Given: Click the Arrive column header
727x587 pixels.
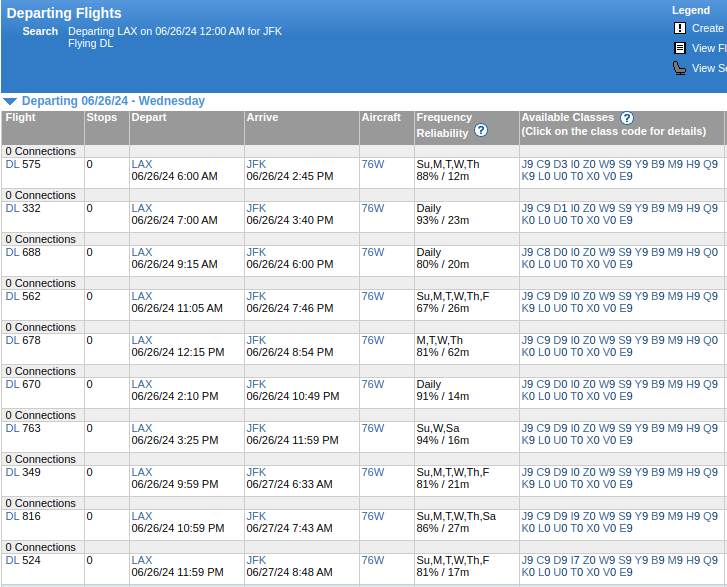Looking at the screenshot, I should (x=262, y=118).
